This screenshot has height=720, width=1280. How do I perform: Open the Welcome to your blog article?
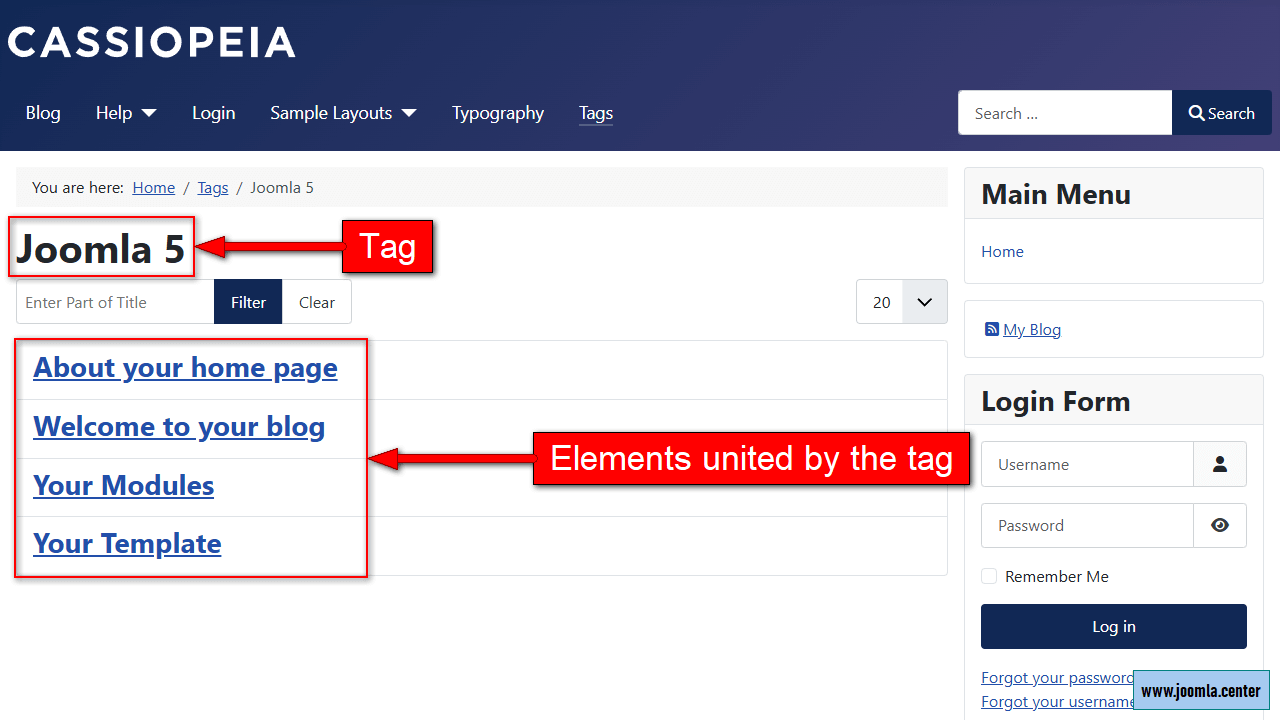point(179,426)
